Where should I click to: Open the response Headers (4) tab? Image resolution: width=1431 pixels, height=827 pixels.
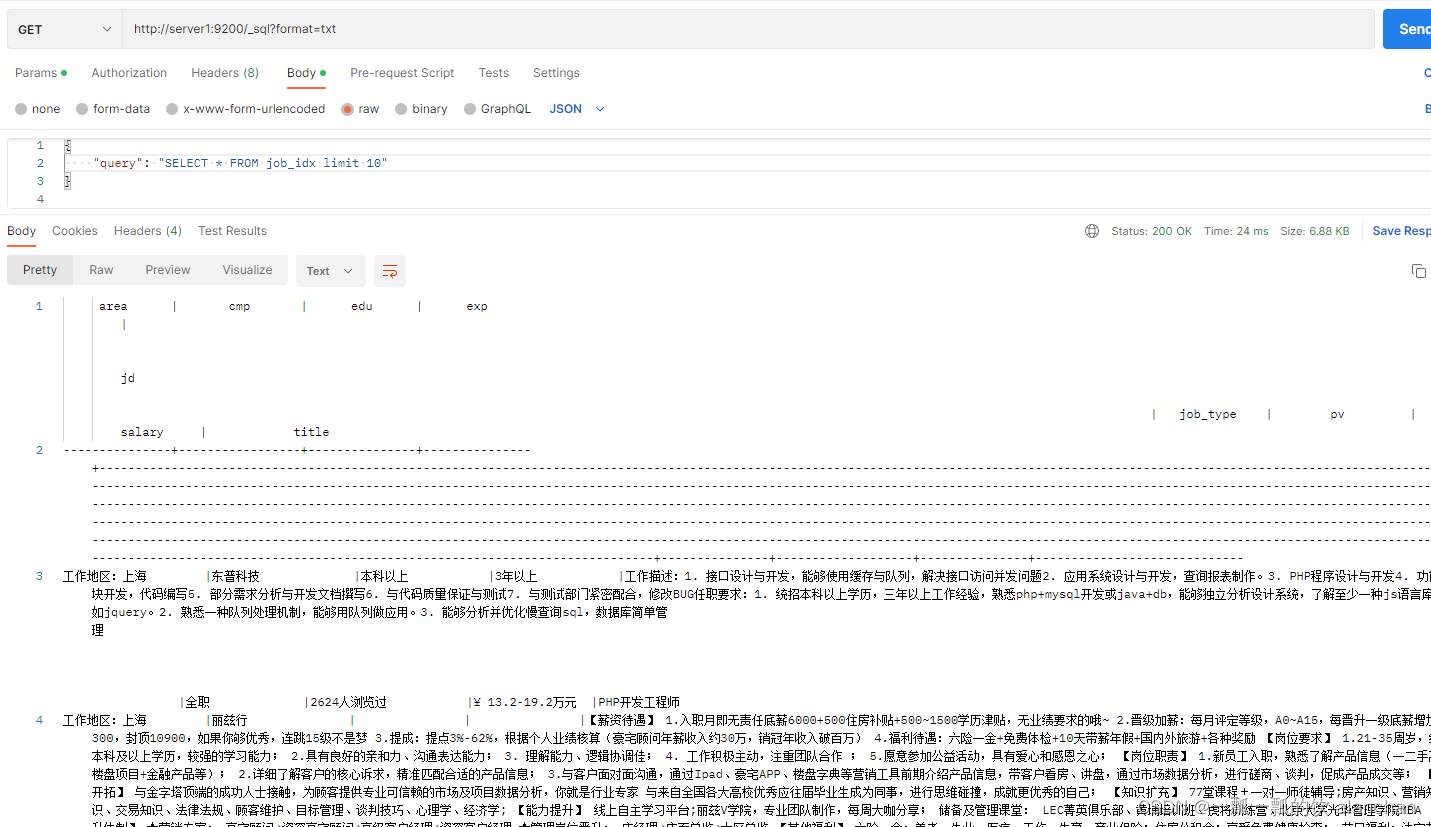(148, 231)
